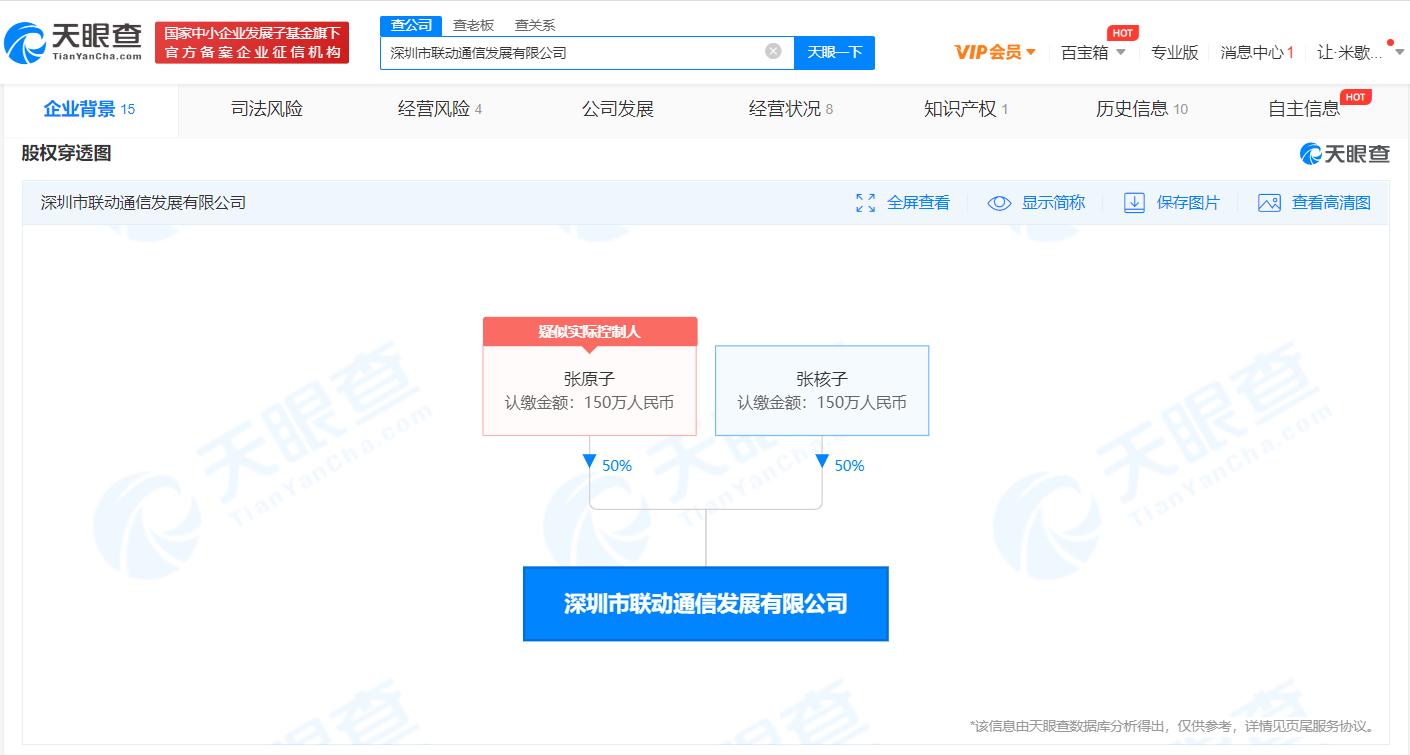This screenshot has width=1410, height=755.
Task: Click the 查看高清图 text button
Action: 1331,203
